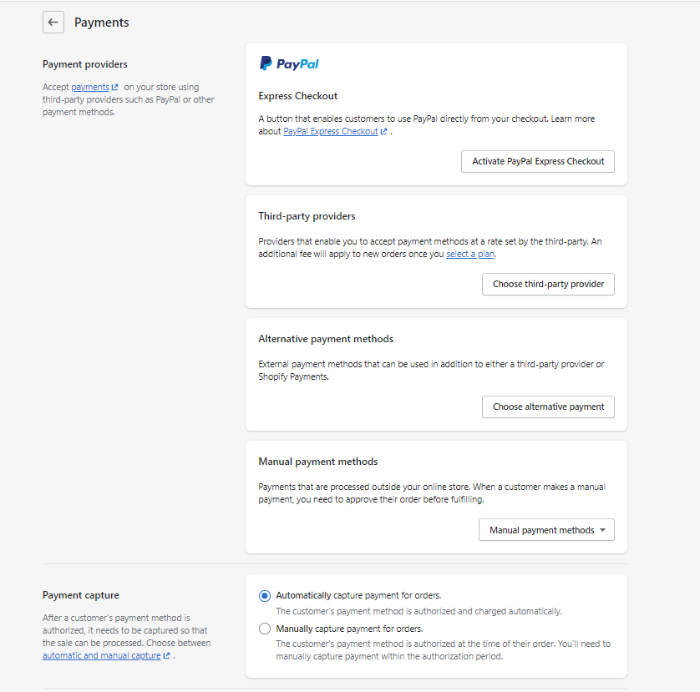Choose alternative payment button
700x692 pixels.
(548, 407)
